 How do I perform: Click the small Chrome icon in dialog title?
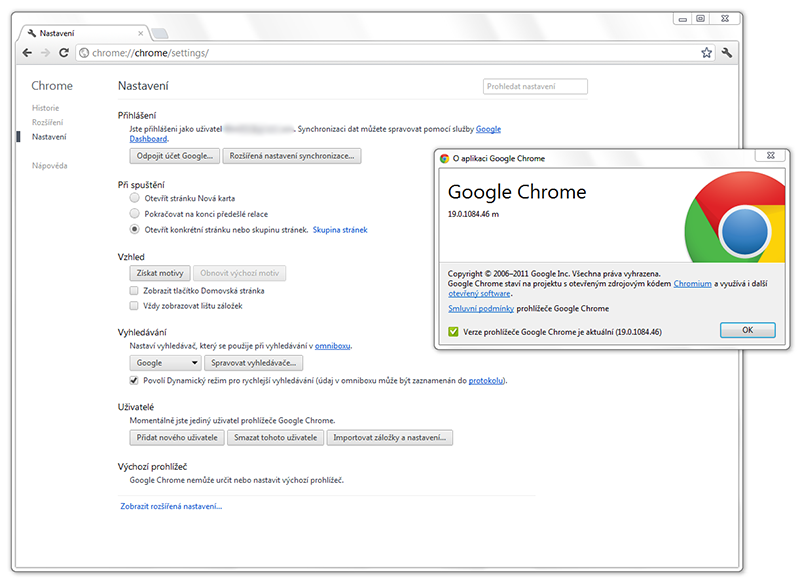tap(444, 159)
